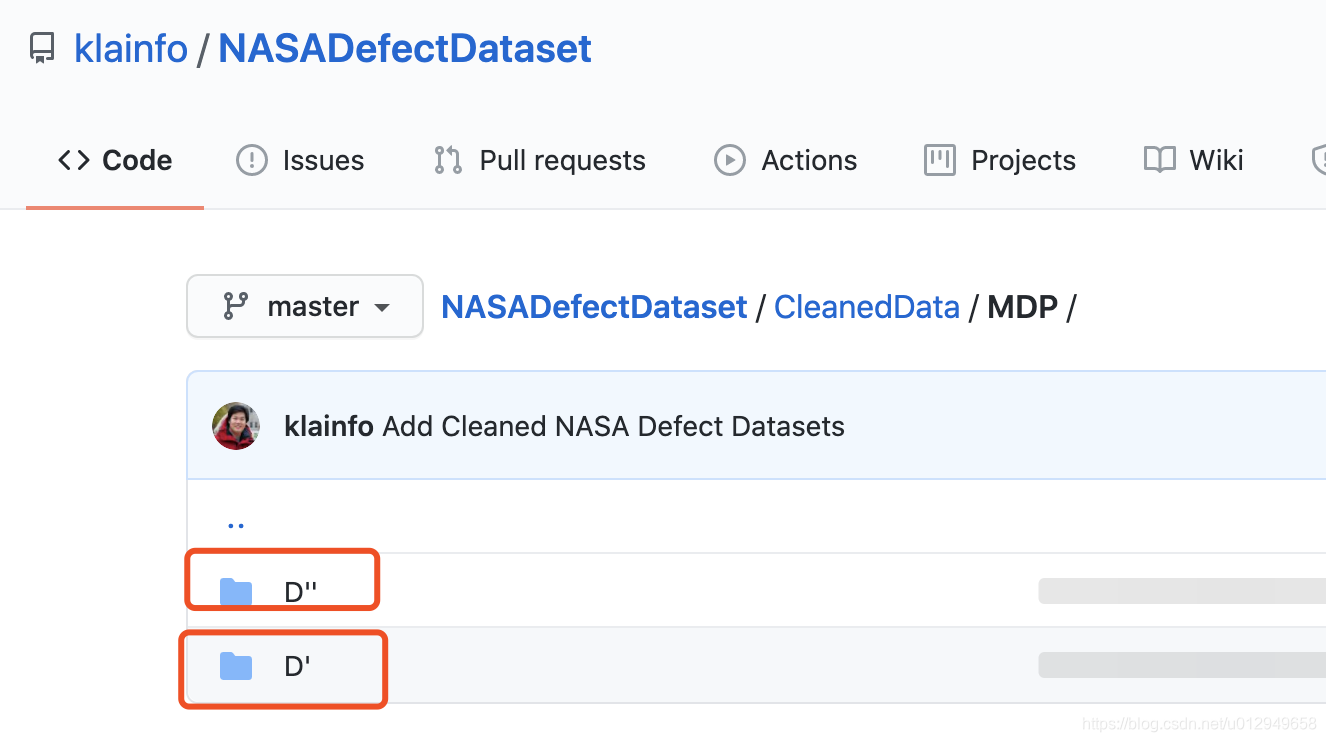This screenshot has width=1326, height=742.
Task: Click the repository book icon beside klainfo
Action: [x=42, y=49]
